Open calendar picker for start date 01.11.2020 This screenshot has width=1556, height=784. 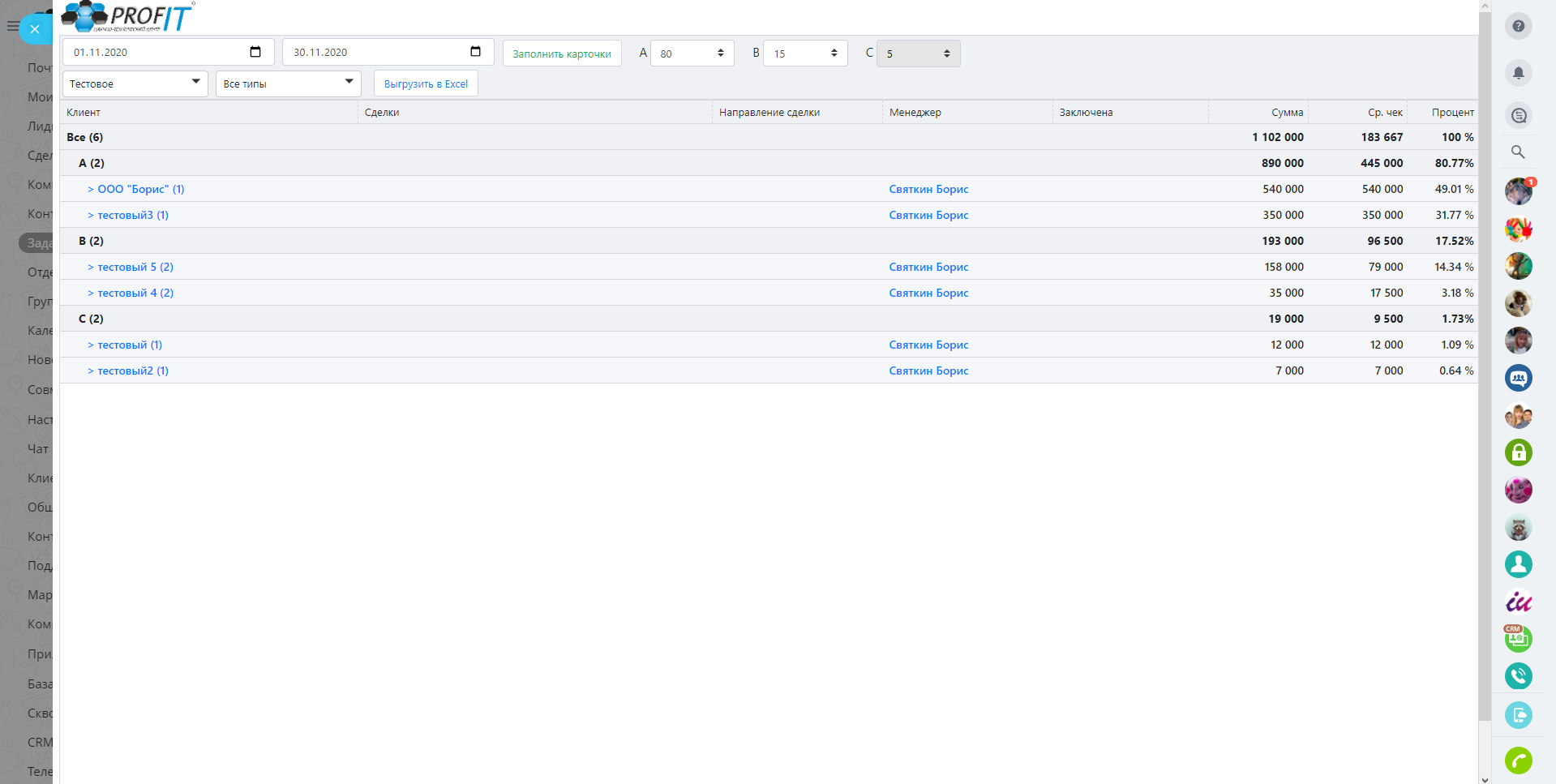(x=255, y=52)
